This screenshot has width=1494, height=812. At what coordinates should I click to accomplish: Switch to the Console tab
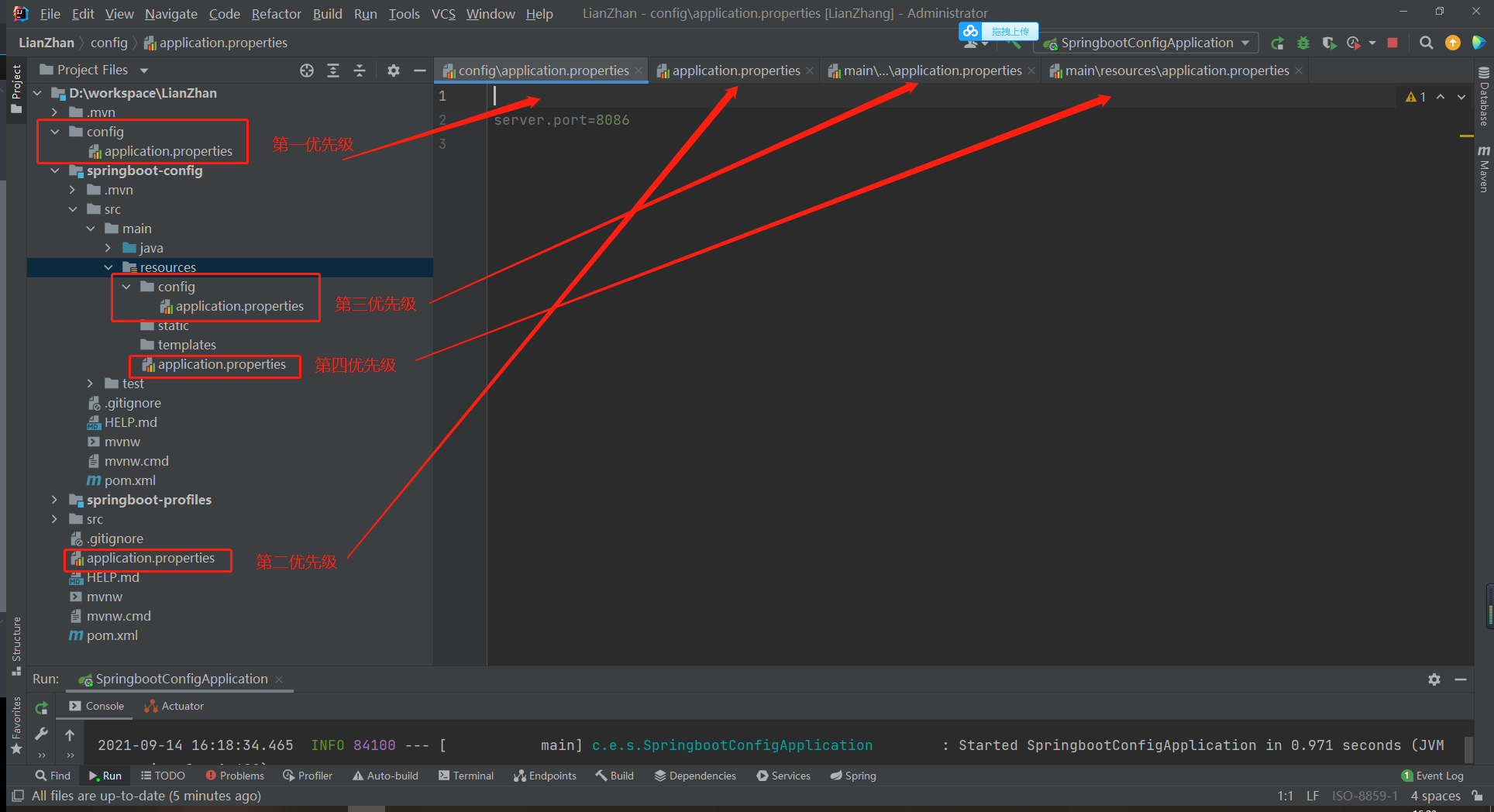(97, 706)
